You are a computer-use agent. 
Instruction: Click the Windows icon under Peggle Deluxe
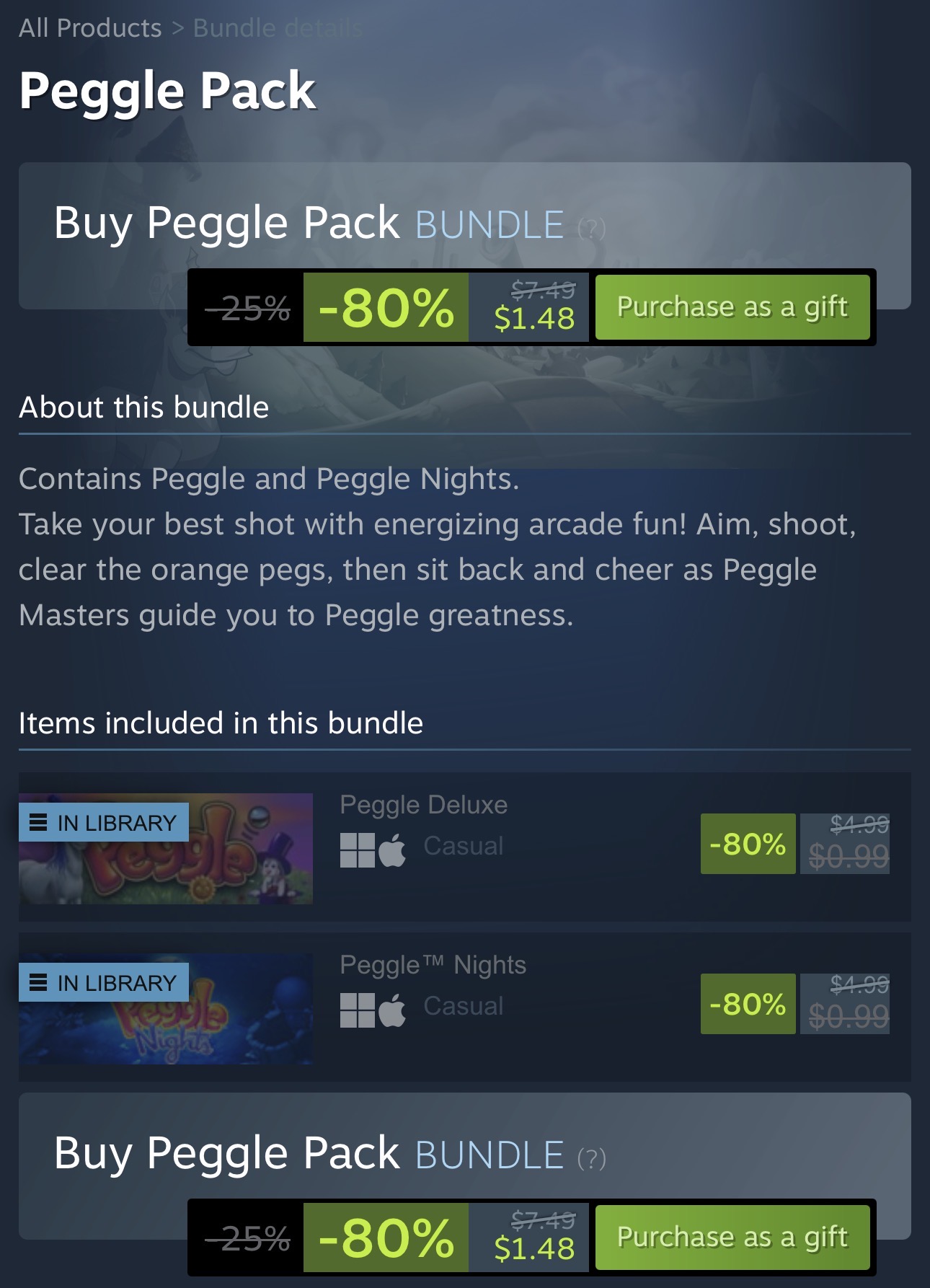pos(358,850)
